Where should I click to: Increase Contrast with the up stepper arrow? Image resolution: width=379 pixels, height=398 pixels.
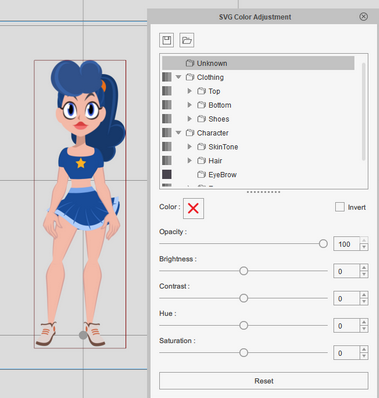364,295
